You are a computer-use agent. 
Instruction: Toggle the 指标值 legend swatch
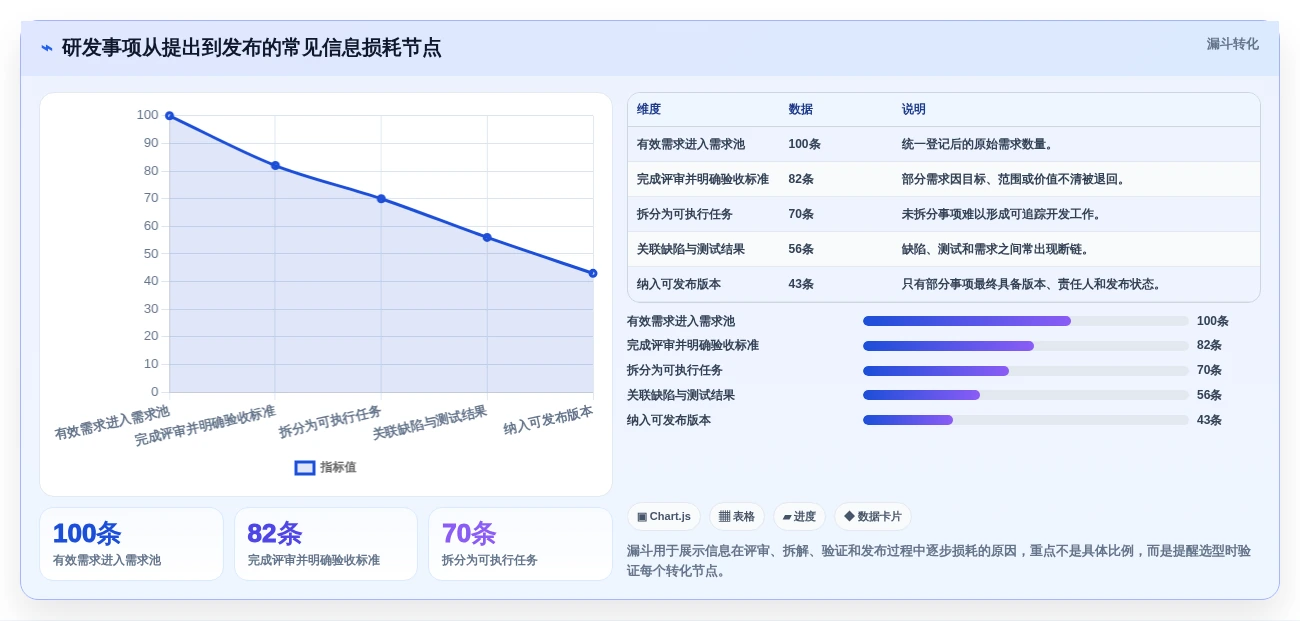click(305, 467)
